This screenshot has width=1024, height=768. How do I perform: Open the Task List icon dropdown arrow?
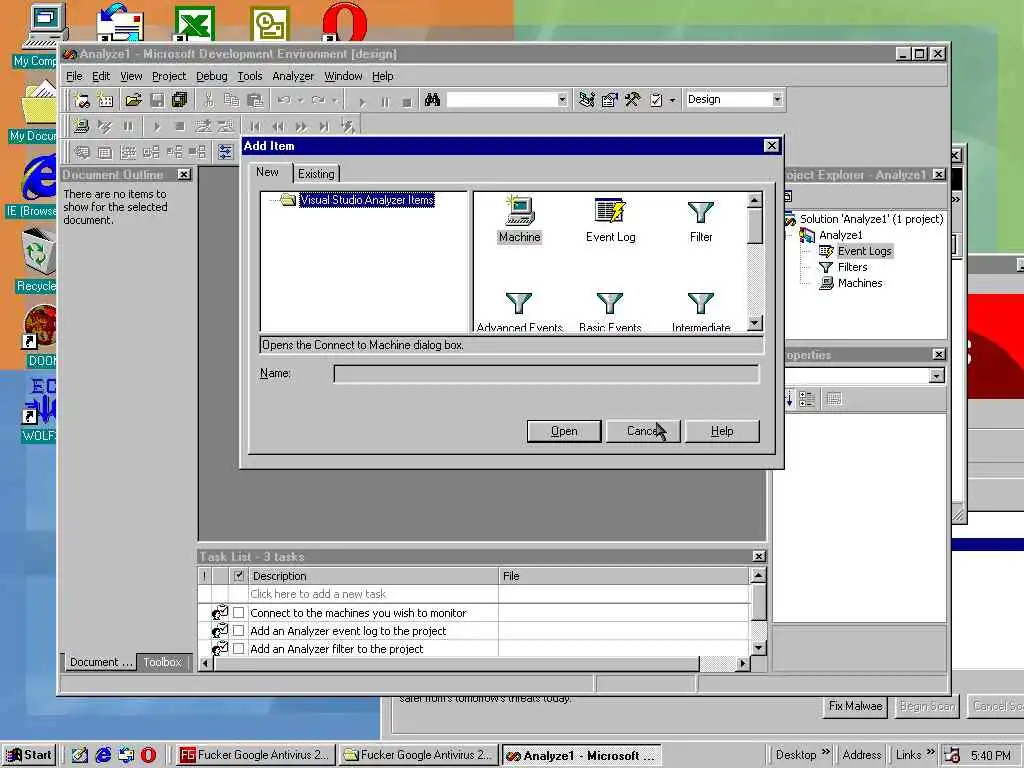point(673,100)
